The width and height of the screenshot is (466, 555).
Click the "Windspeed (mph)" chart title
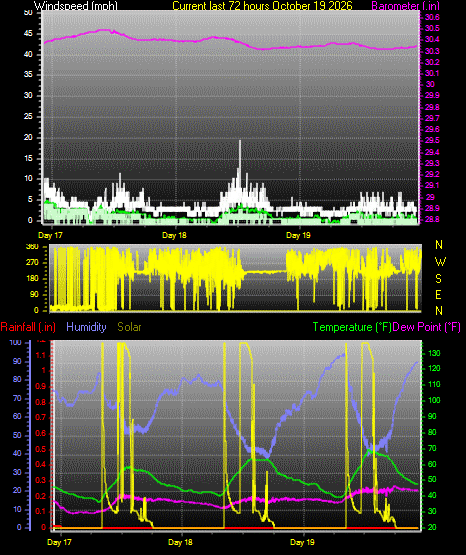click(x=75, y=6)
